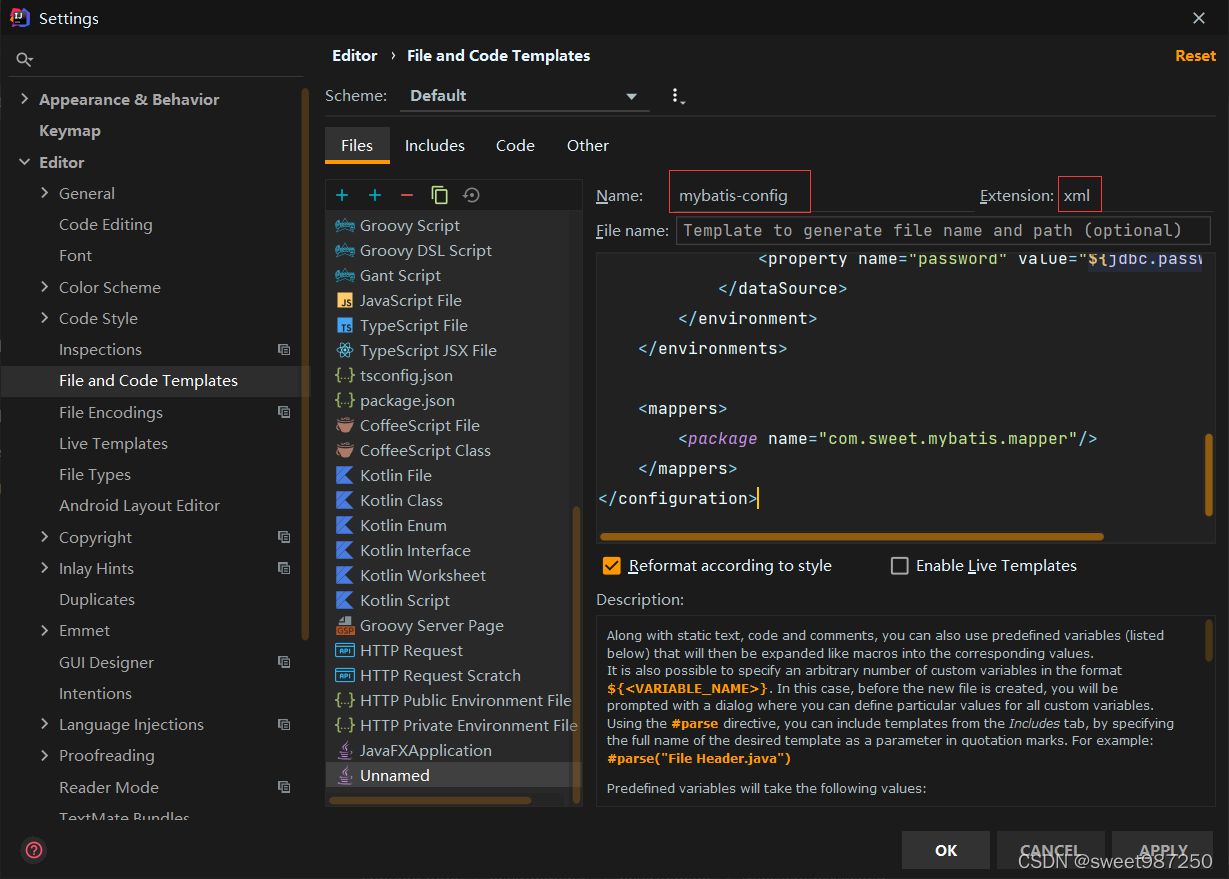Click the Copyright project-level settings icon
The image size is (1229, 879).
point(284,537)
